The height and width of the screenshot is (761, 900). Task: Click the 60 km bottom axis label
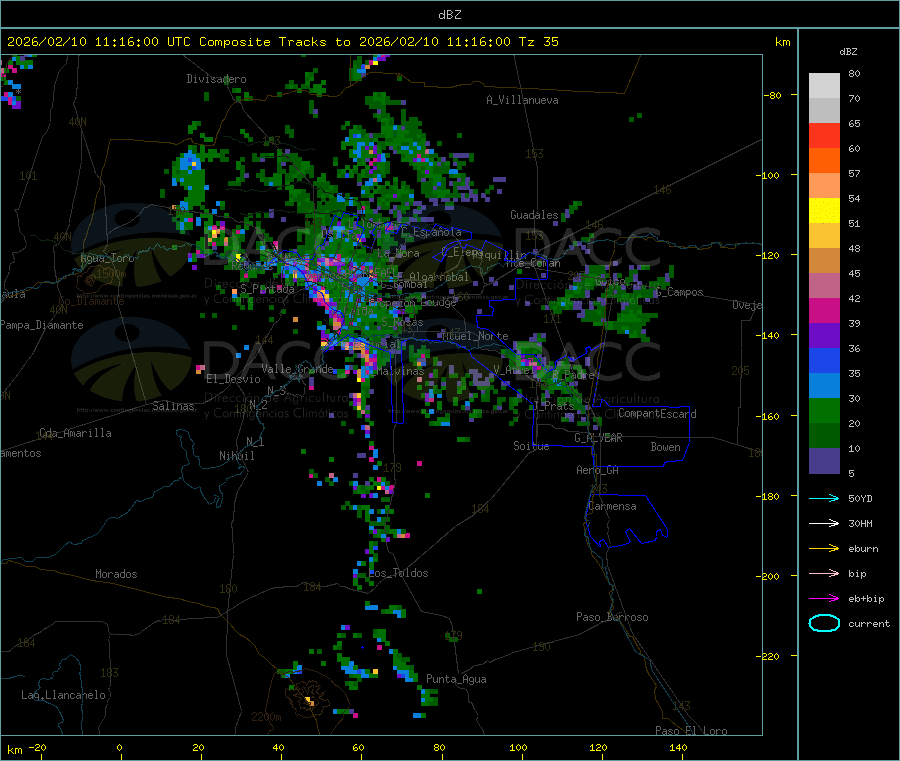click(x=358, y=747)
